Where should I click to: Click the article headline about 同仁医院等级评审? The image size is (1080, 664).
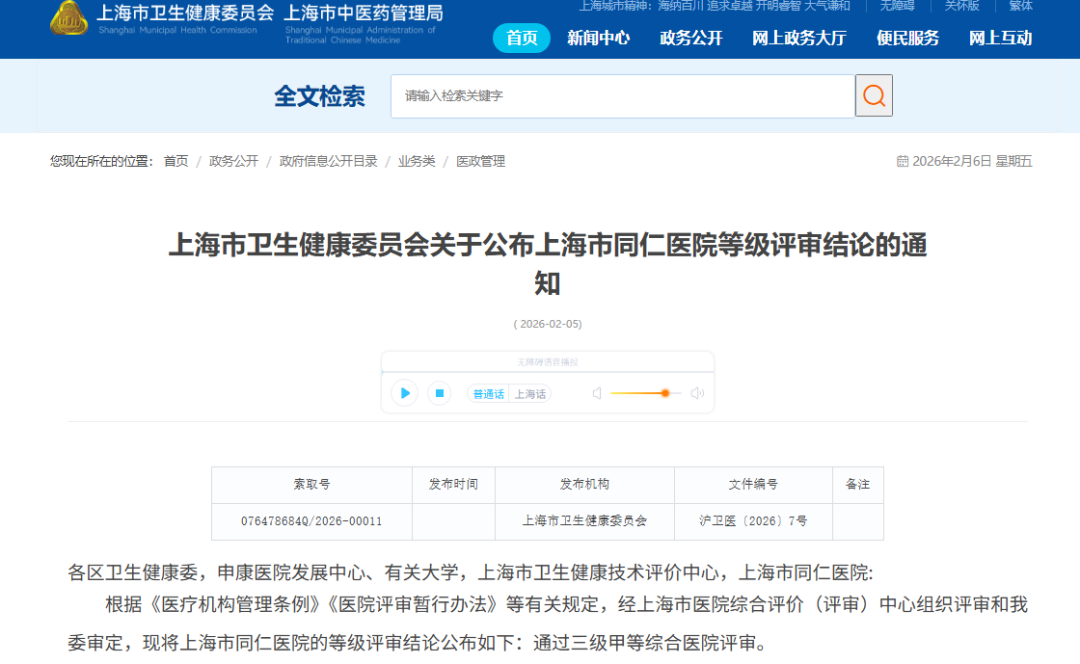coord(548,264)
